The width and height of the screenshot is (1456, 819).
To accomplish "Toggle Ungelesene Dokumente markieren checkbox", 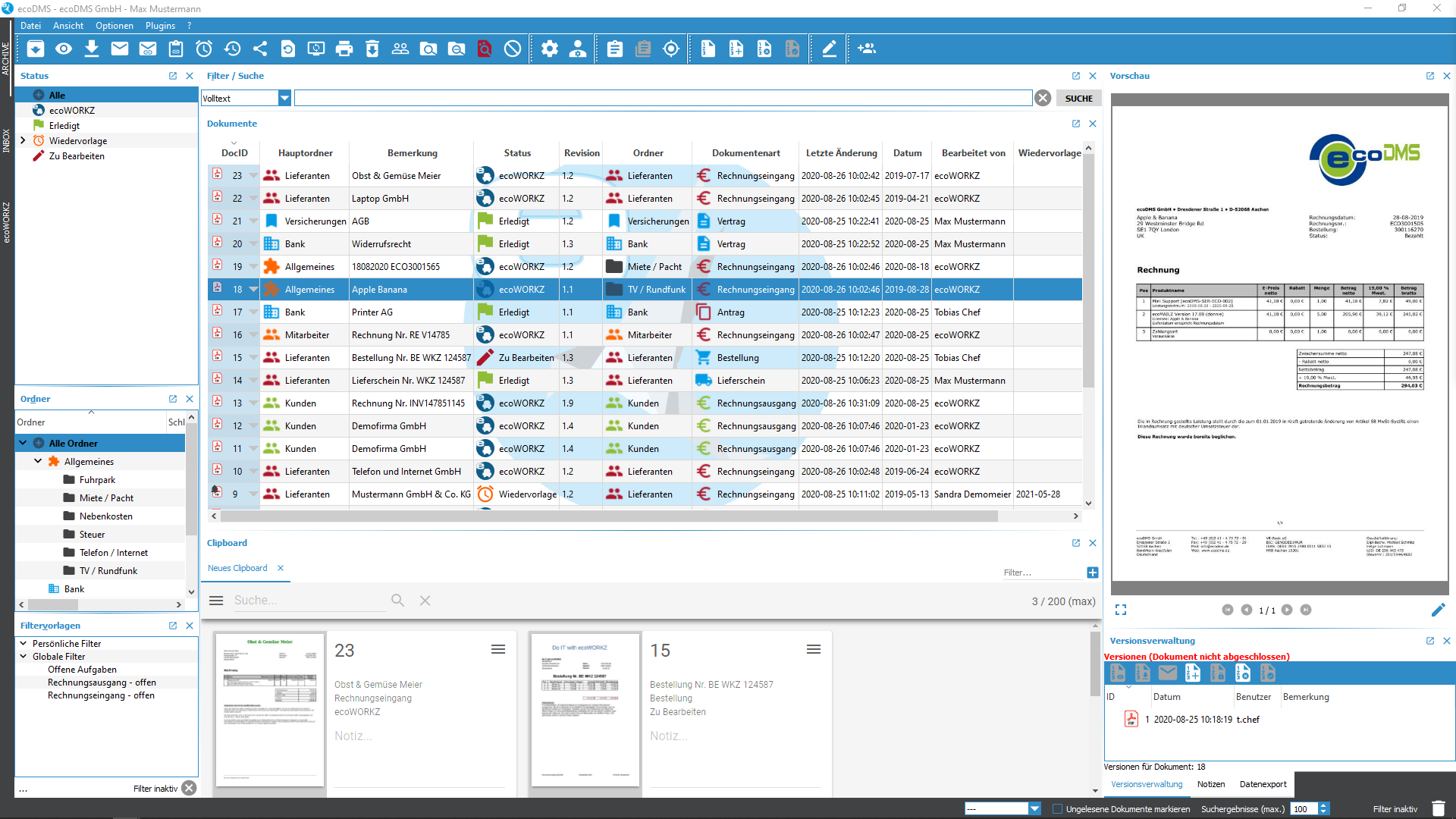I will tap(1057, 809).
